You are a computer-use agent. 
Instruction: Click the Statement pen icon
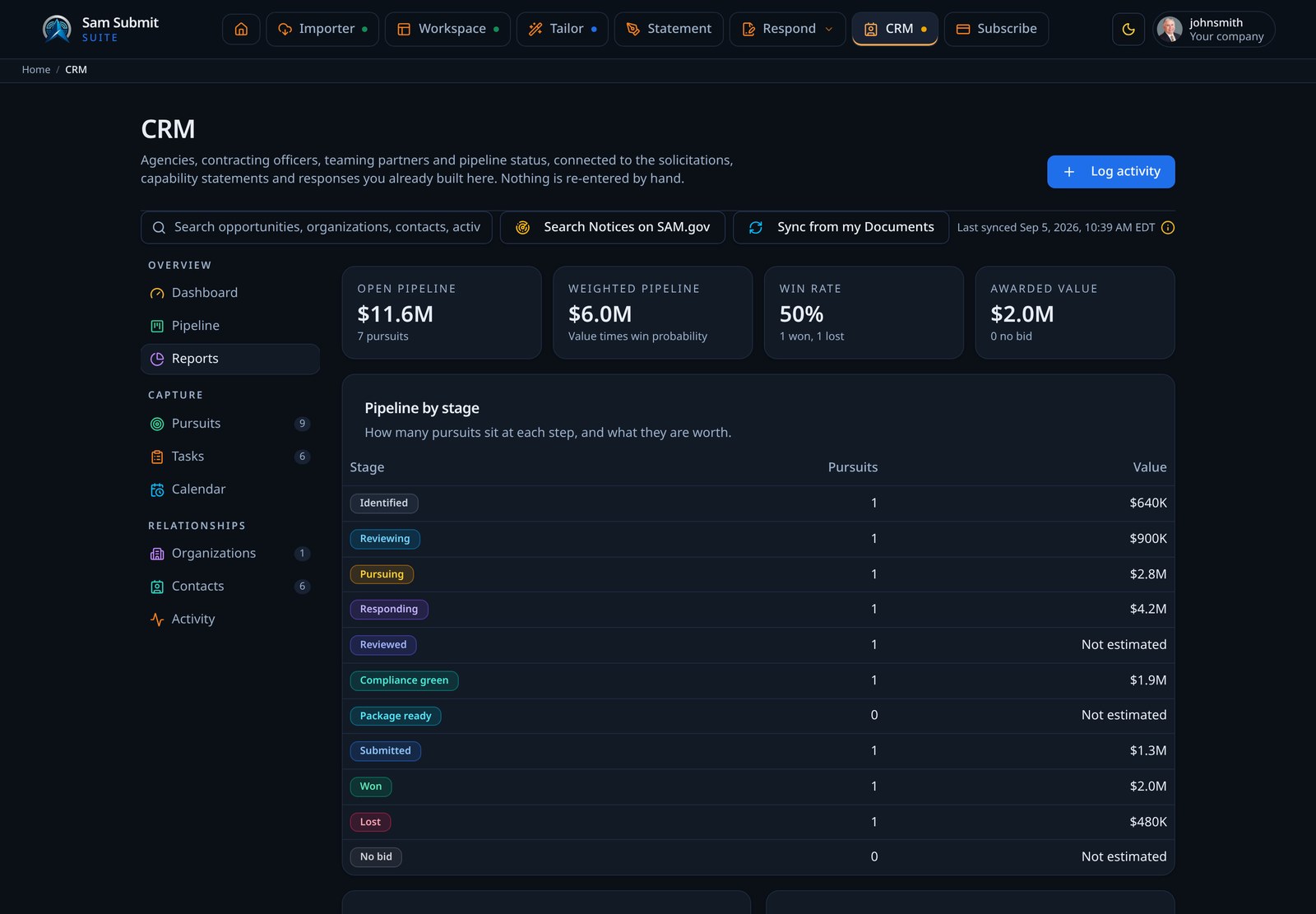point(633,29)
